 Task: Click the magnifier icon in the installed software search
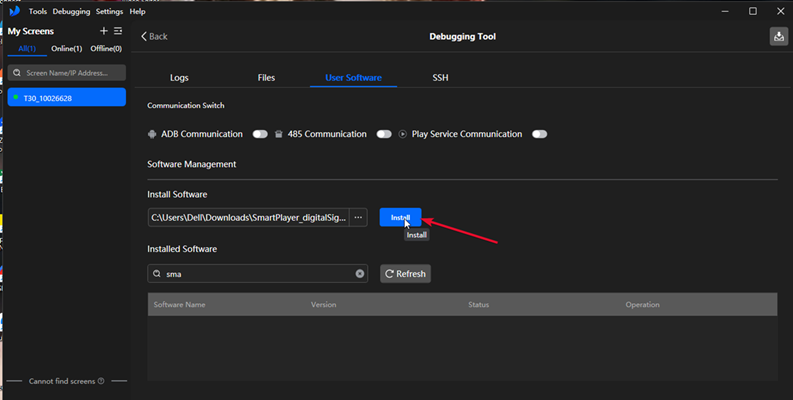pyautogui.click(x=157, y=274)
